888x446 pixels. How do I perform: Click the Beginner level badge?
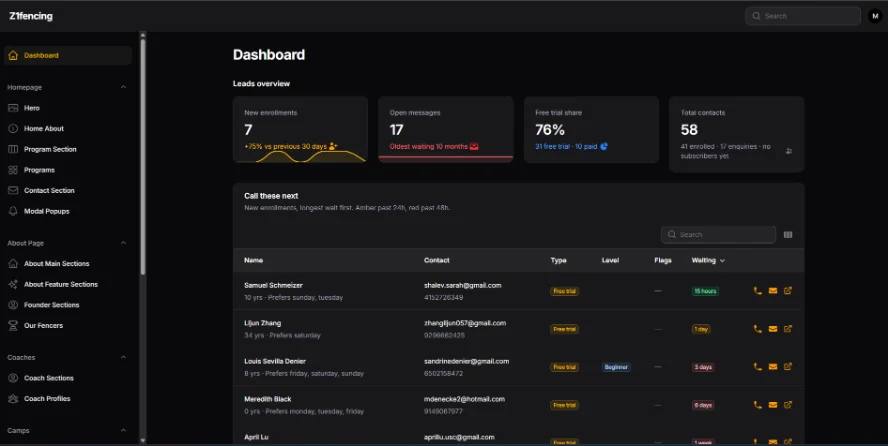click(616, 367)
